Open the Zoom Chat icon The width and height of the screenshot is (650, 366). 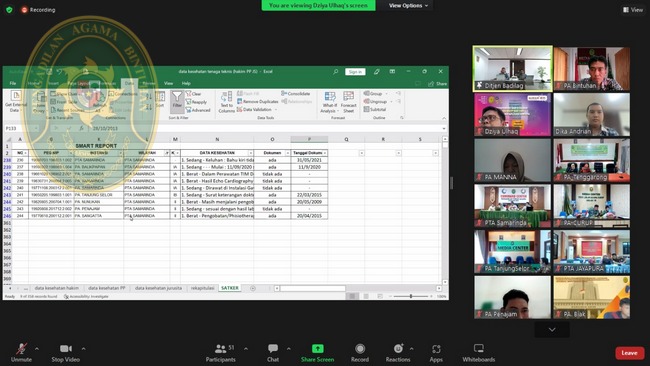(x=273, y=349)
